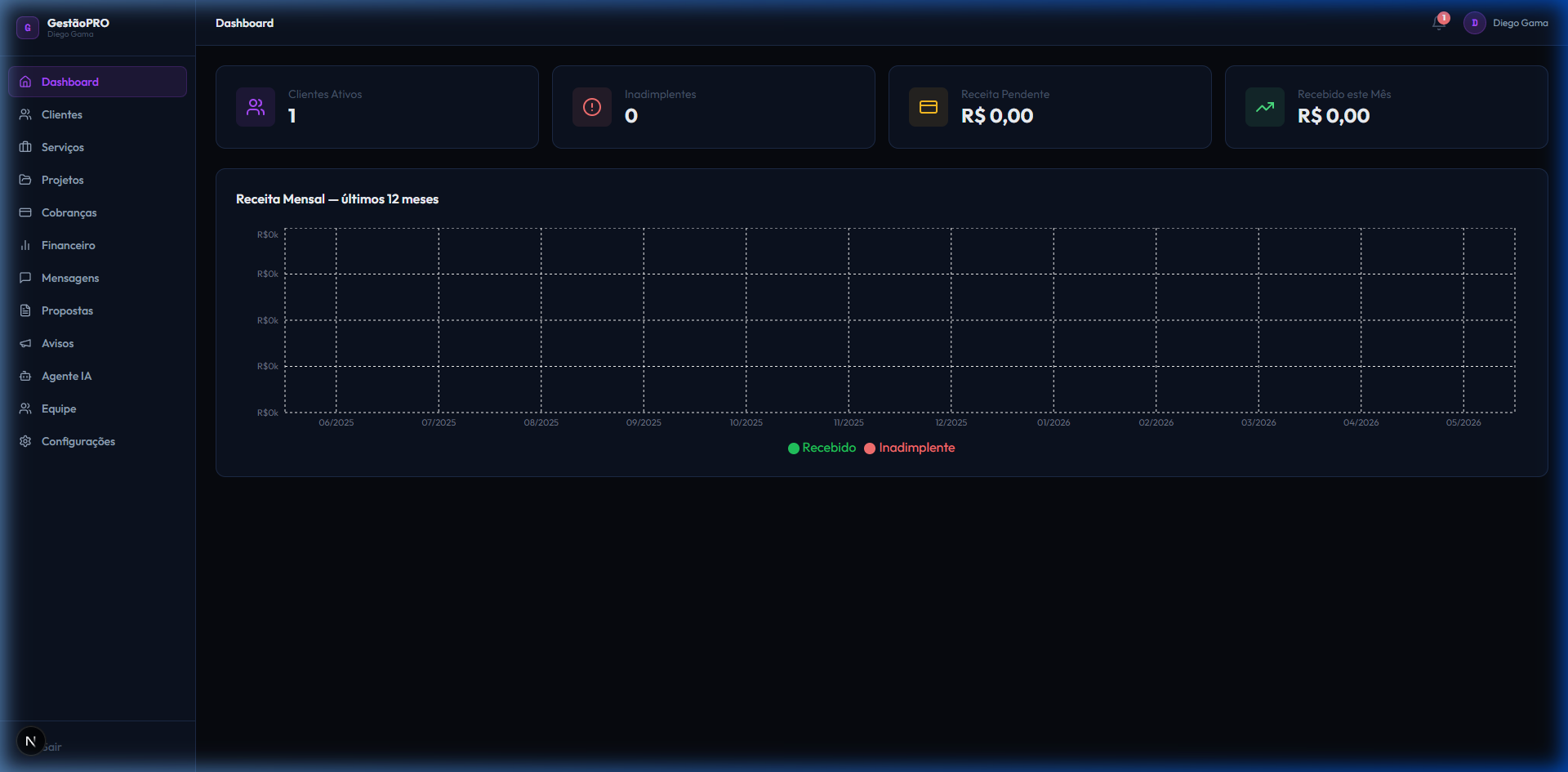The height and width of the screenshot is (772, 1568).
Task: Click the Equipe team icon
Action: [x=25, y=408]
